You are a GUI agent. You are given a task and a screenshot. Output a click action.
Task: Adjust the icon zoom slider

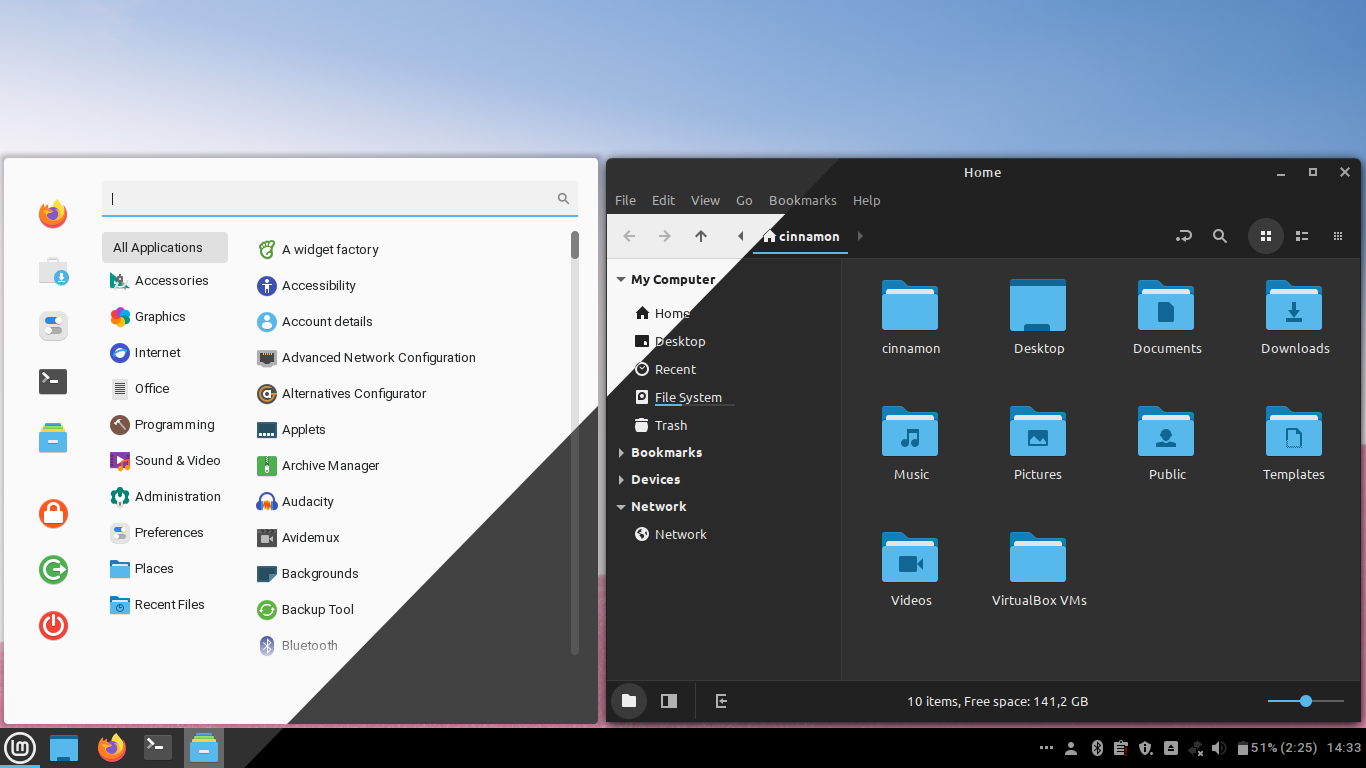click(1306, 701)
